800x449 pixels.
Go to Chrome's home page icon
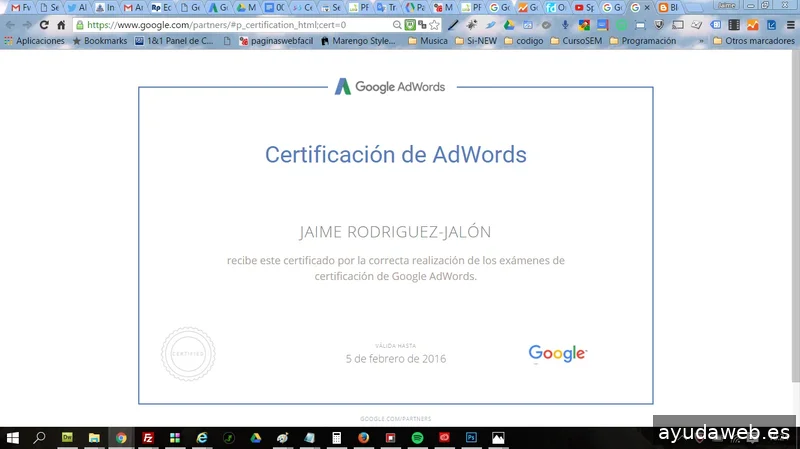coord(61,24)
